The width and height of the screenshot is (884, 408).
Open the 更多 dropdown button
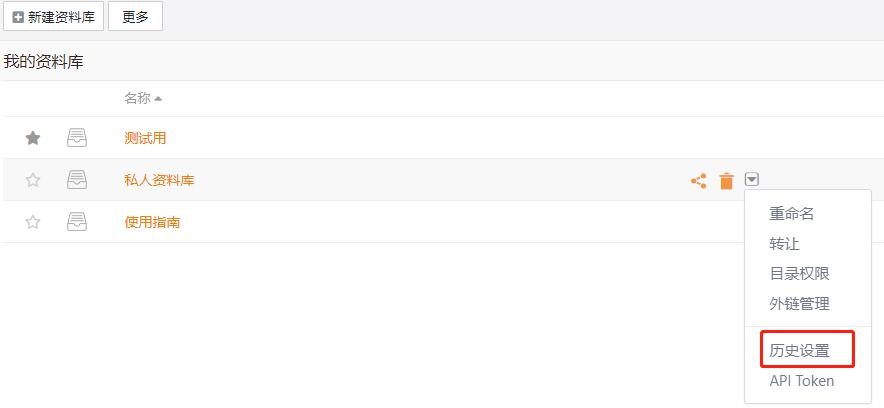[135, 17]
